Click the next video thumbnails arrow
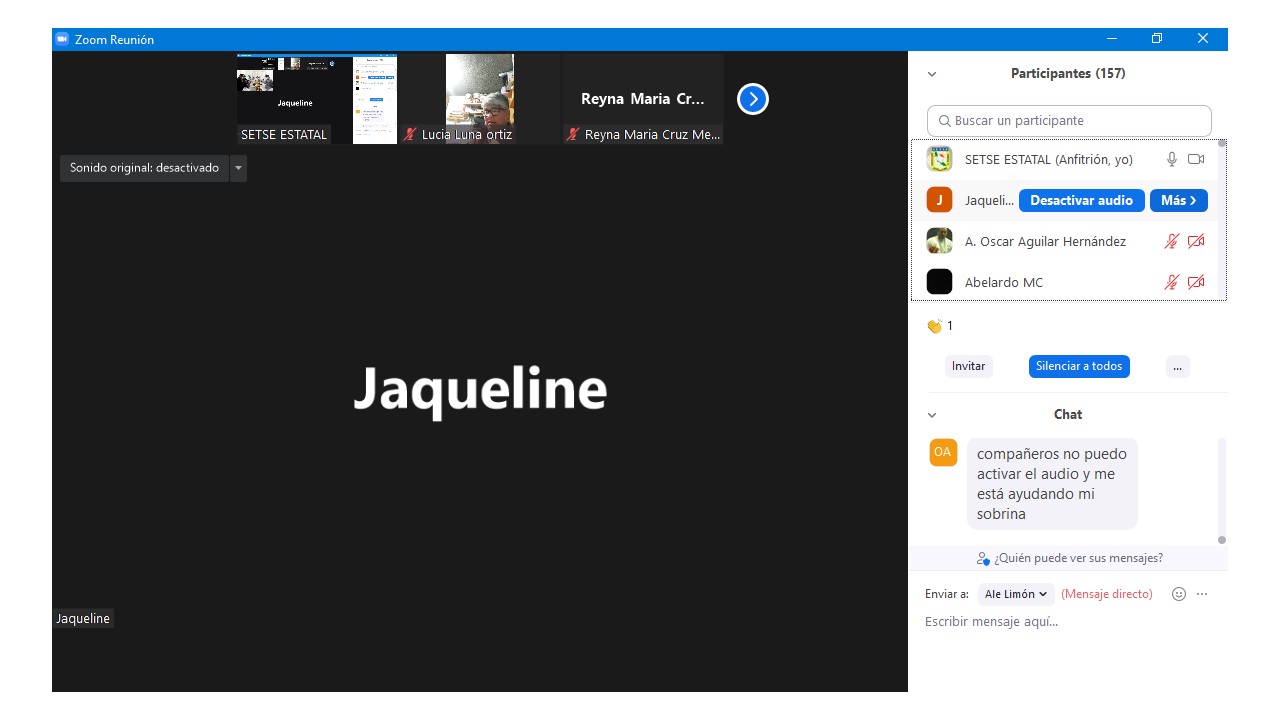 pos(752,99)
